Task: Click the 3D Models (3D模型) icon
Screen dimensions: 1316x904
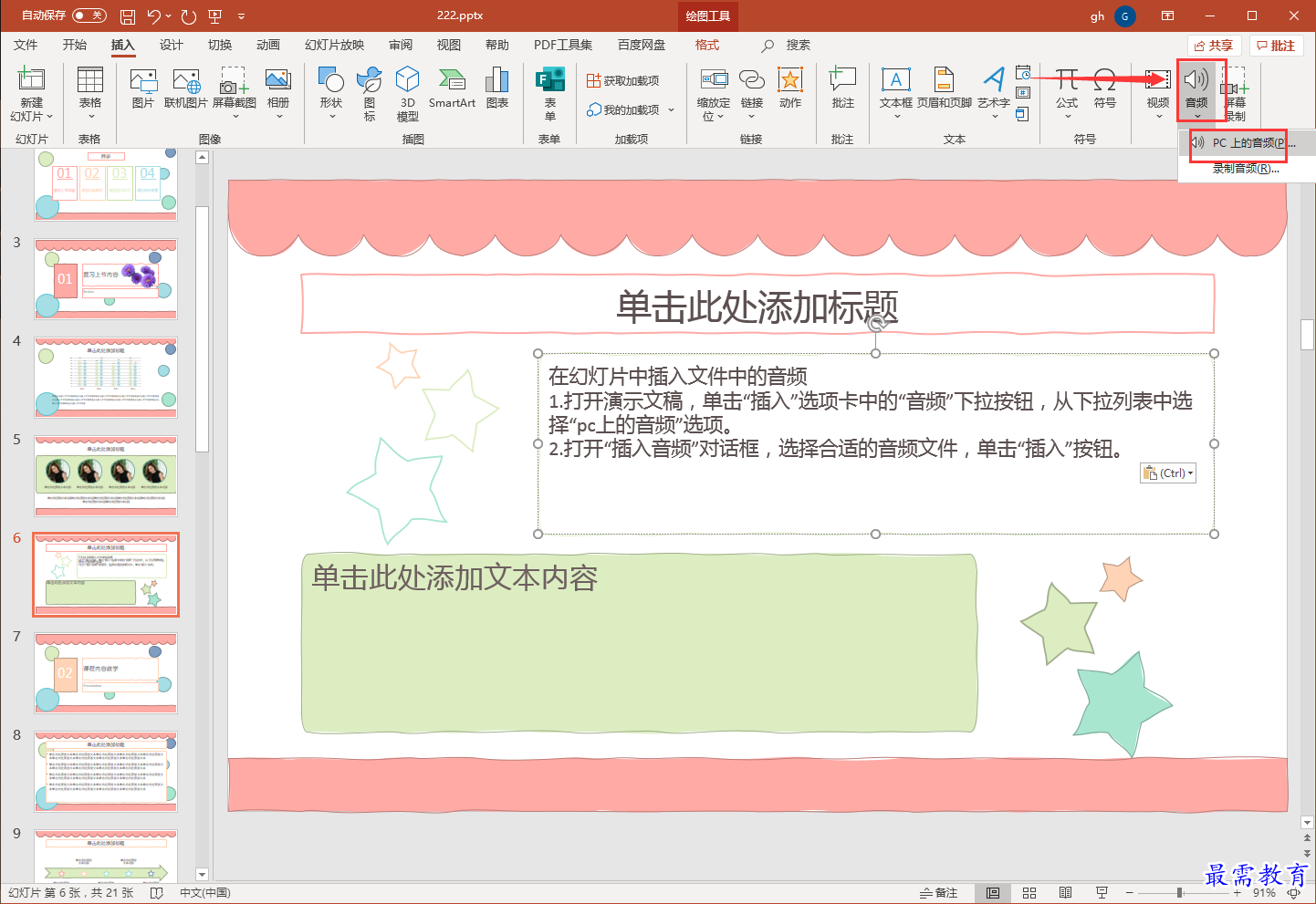Action: click(x=407, y=80)
